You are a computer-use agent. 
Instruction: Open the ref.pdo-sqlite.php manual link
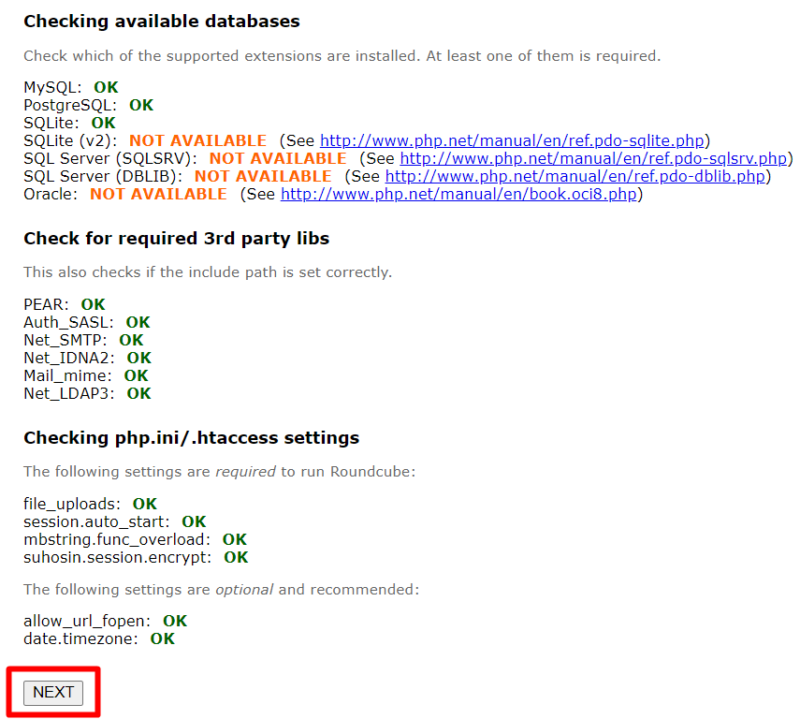[512, 140]
